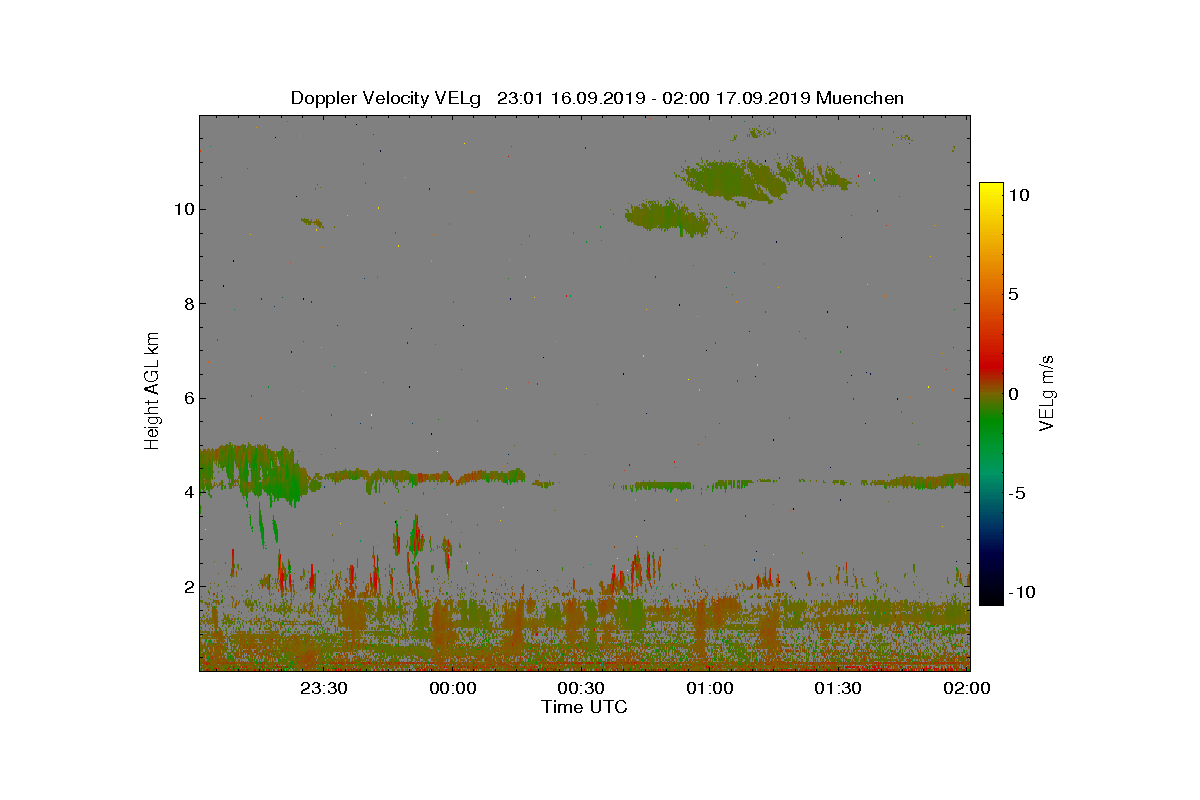This screenshot has height=800, width=1200.
Task: Click the yellow top of the colorbar
Action: [991, 190]
